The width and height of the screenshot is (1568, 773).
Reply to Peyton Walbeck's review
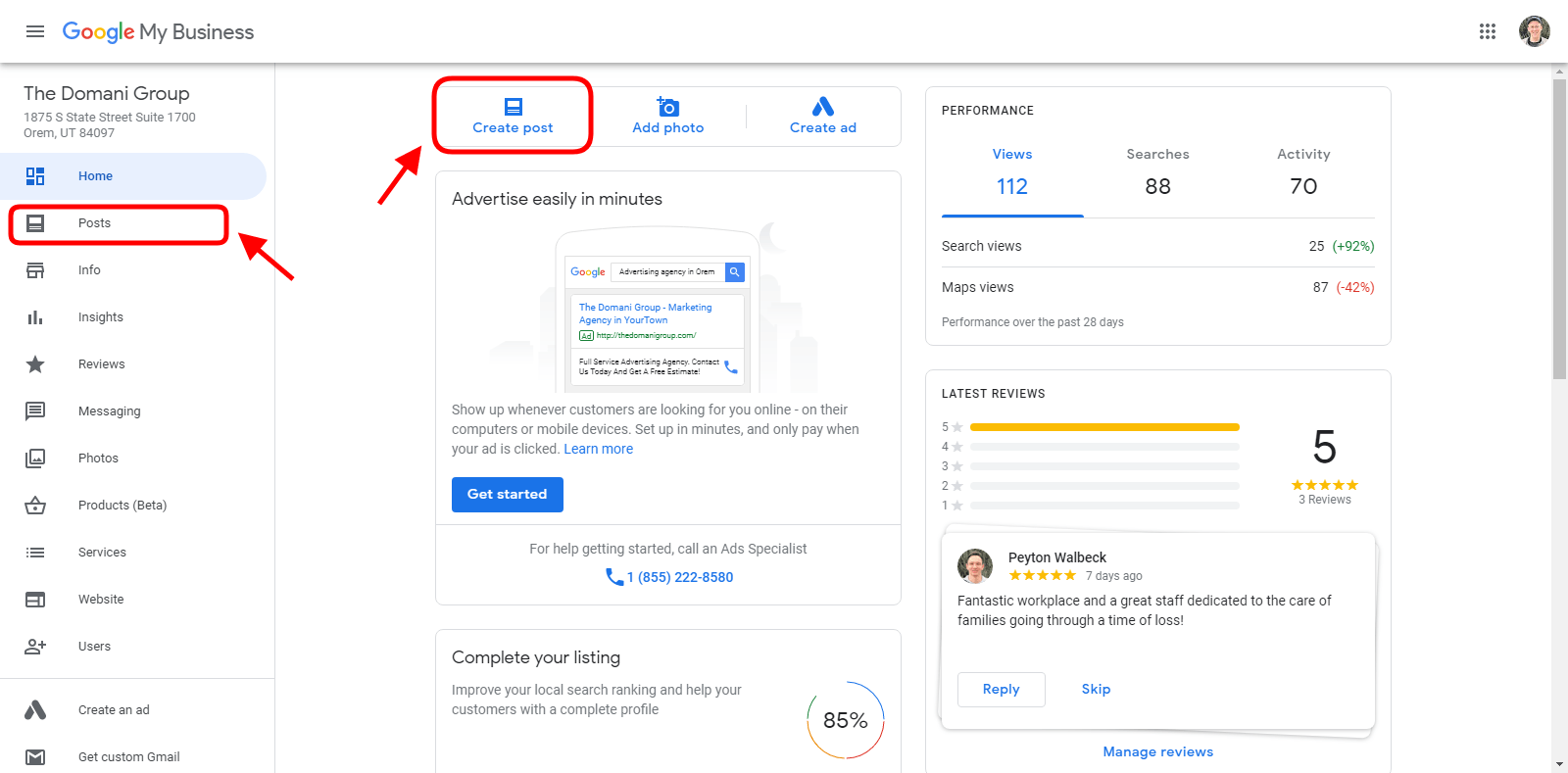(1002, 690)
